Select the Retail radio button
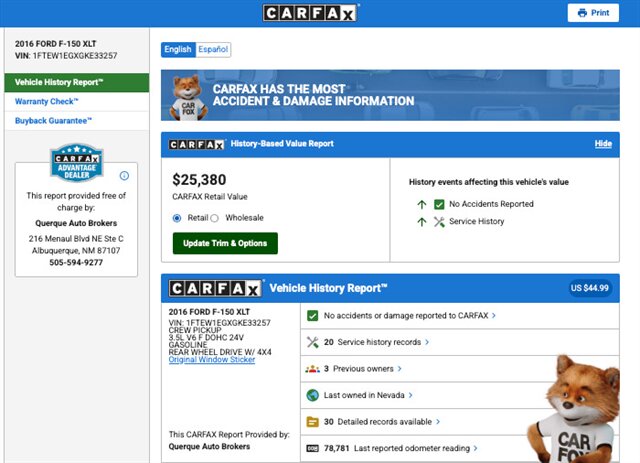 pyautogui.click(x=178, y=217)
